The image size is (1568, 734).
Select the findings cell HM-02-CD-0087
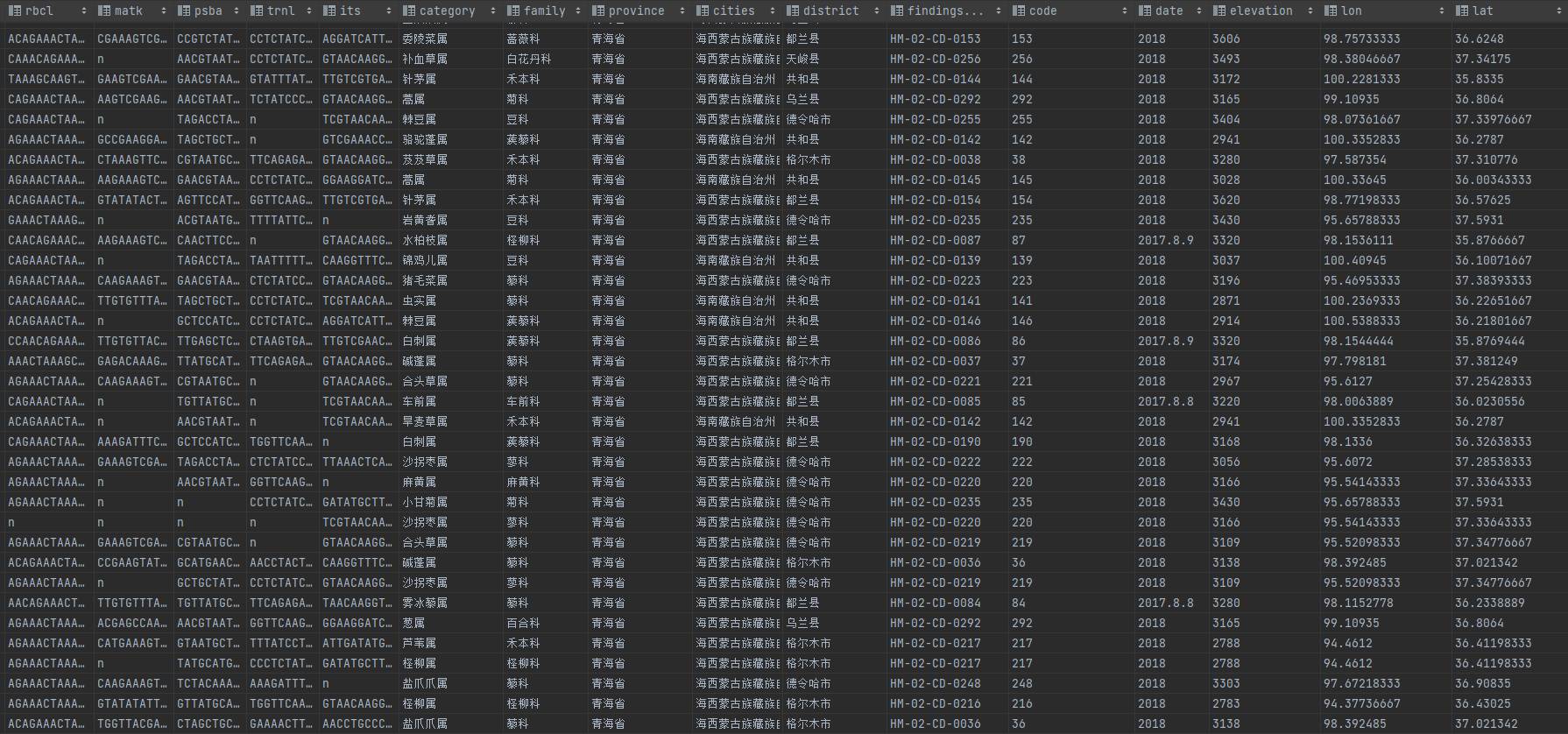coord(935,240)
